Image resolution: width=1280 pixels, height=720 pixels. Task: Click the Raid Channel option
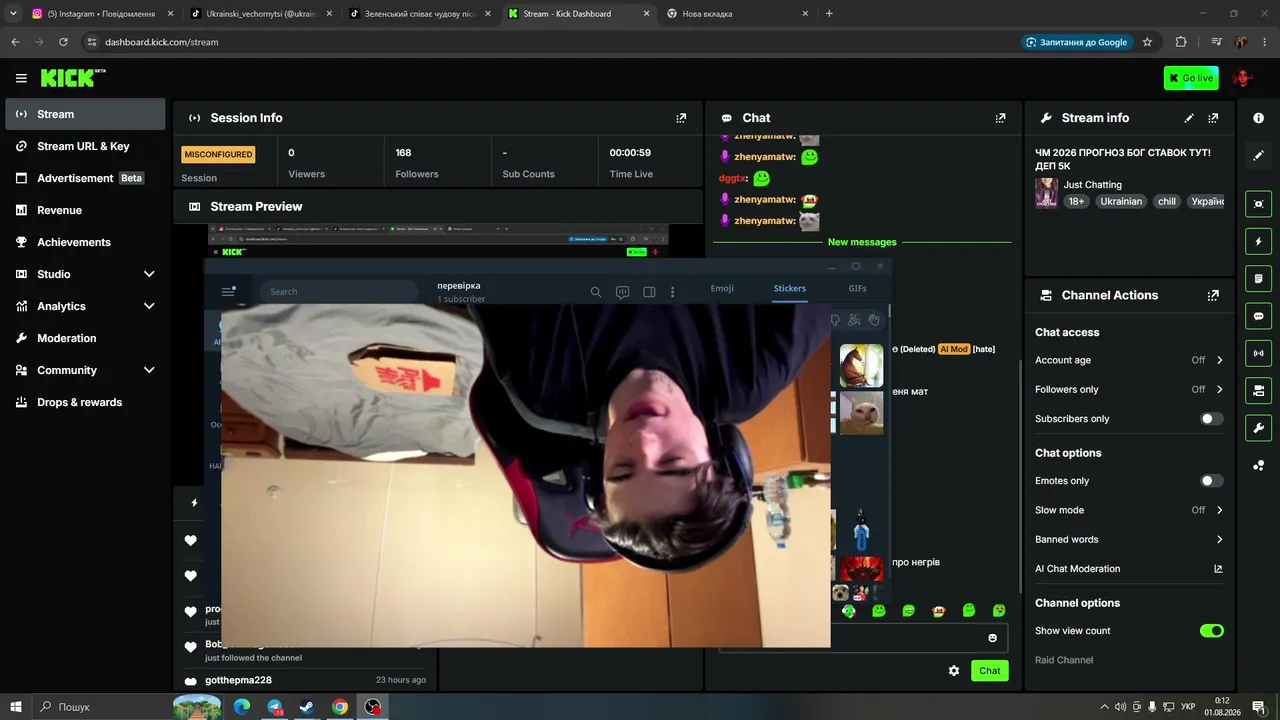1064,660
